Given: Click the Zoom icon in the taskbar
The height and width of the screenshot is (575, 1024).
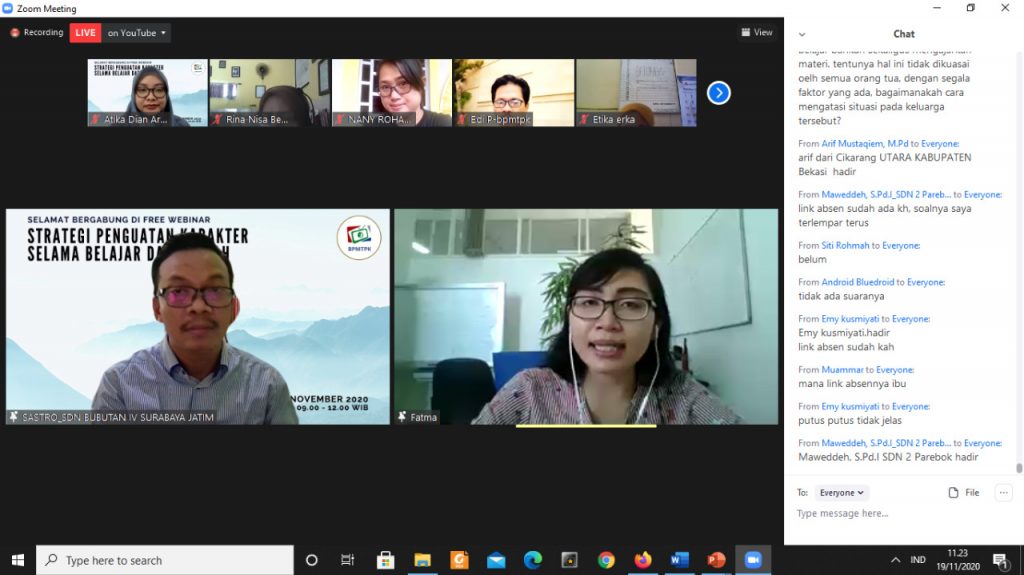Looking at the screenshot, I should [753, 560].
